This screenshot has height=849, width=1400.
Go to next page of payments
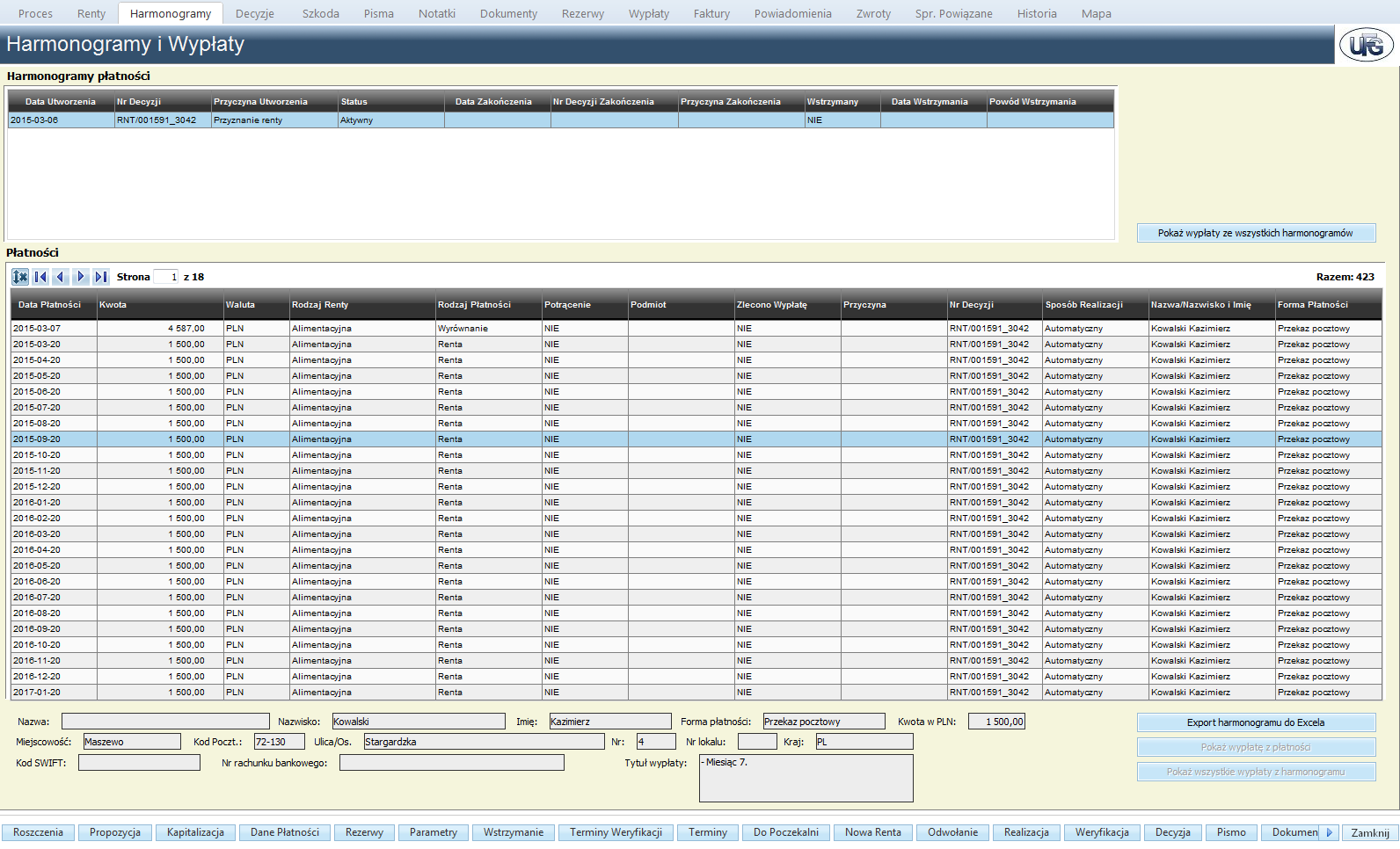tap(81, 277)
